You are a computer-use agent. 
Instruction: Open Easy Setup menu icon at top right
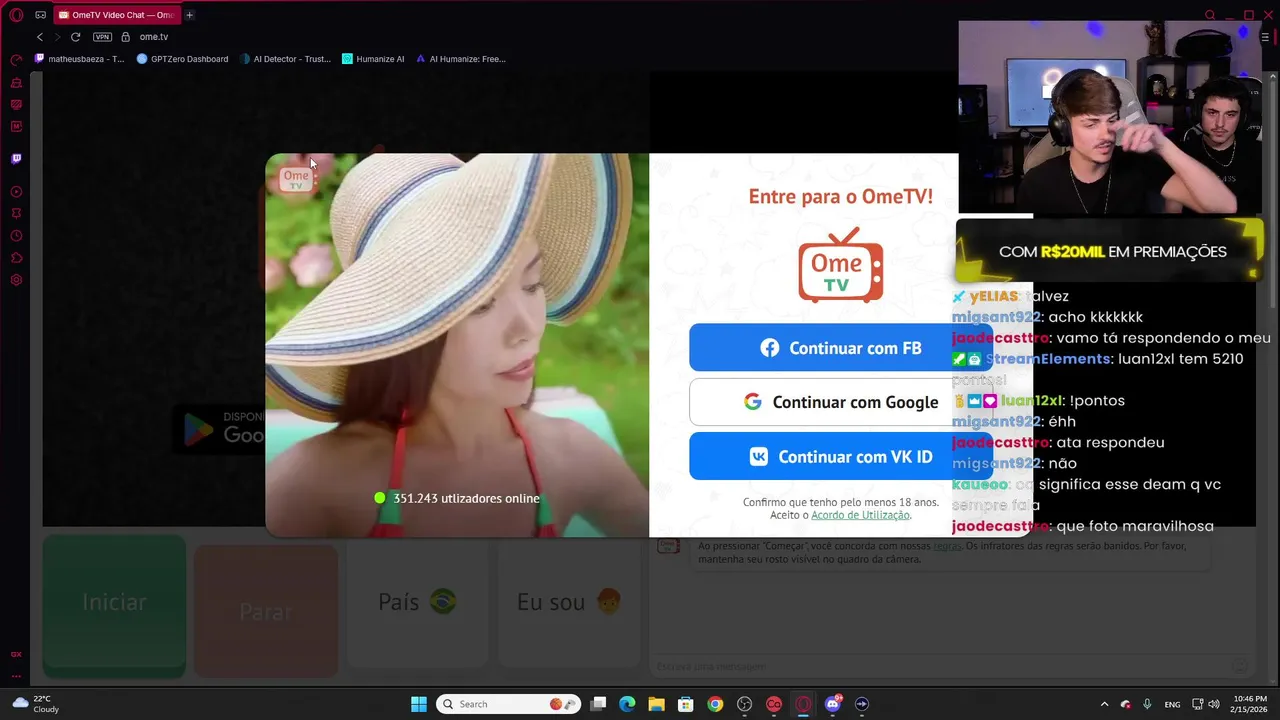[x=1264, y=37]
